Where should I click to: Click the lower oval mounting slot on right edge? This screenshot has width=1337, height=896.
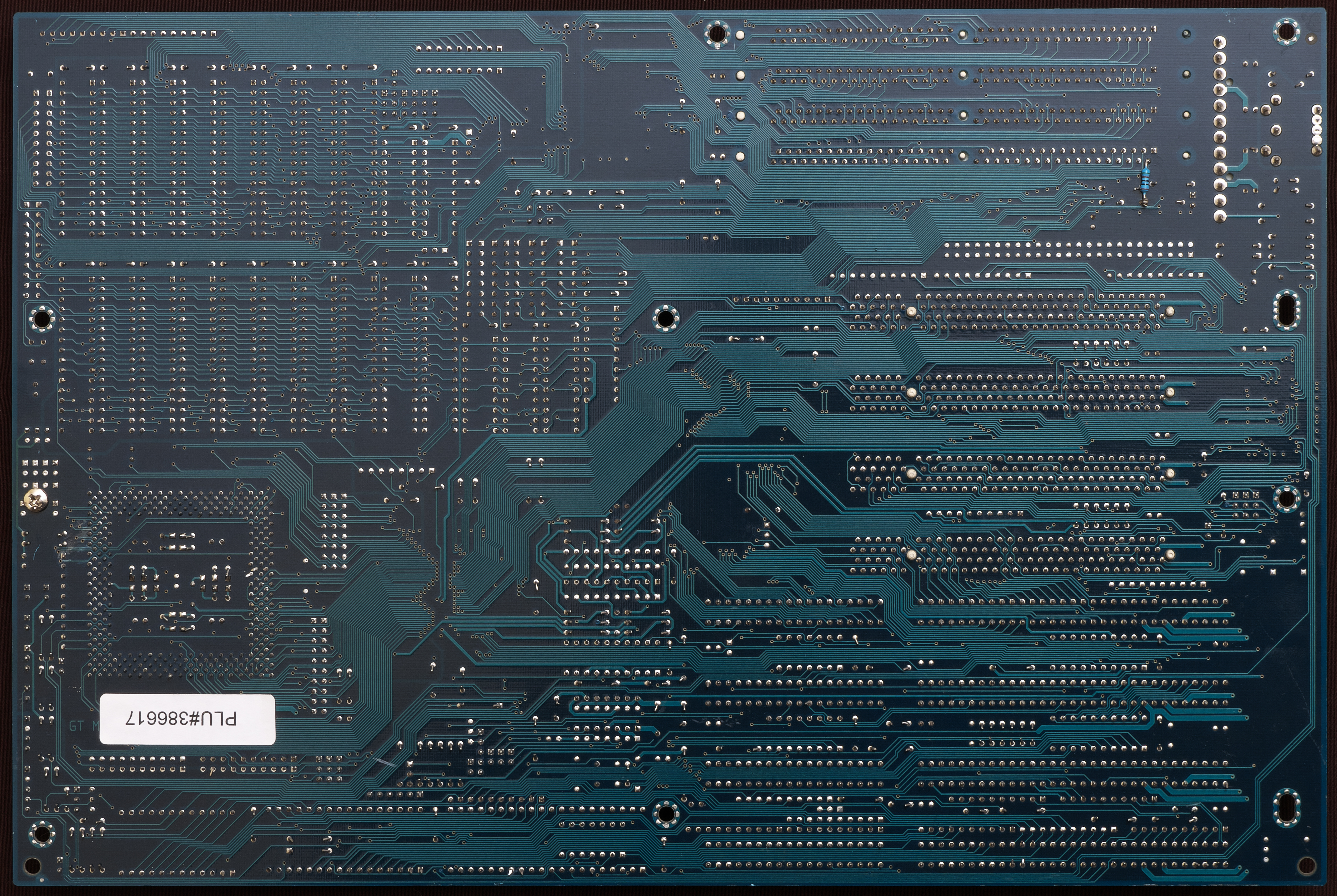coord(1287,807)
